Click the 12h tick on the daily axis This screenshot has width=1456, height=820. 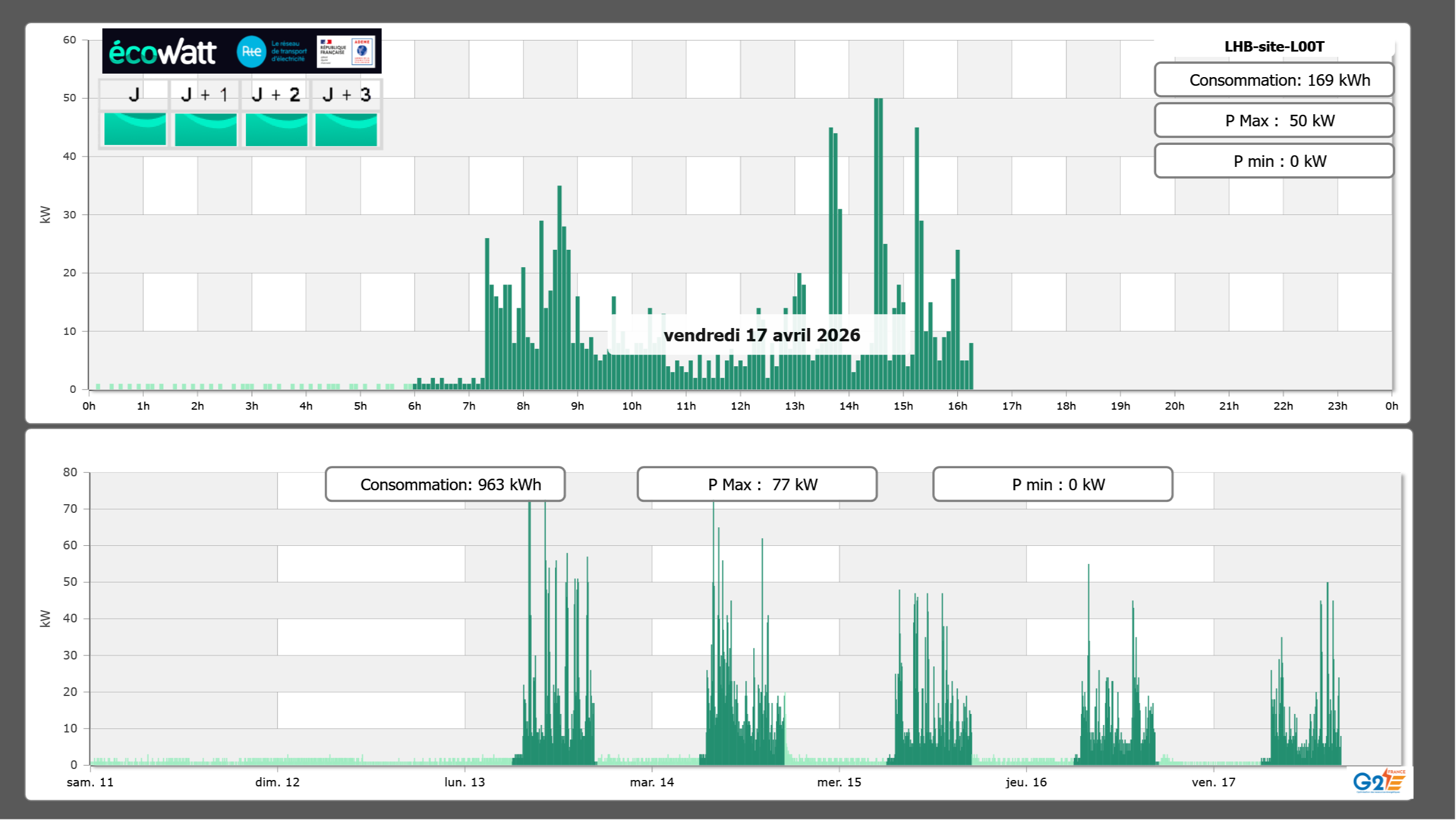point(740,406)
